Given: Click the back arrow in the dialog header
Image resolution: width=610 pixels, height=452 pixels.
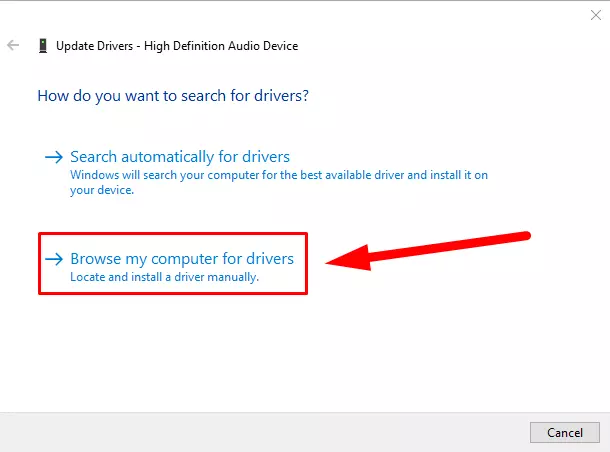Looking at the screenshot, I should pos(13,45).
